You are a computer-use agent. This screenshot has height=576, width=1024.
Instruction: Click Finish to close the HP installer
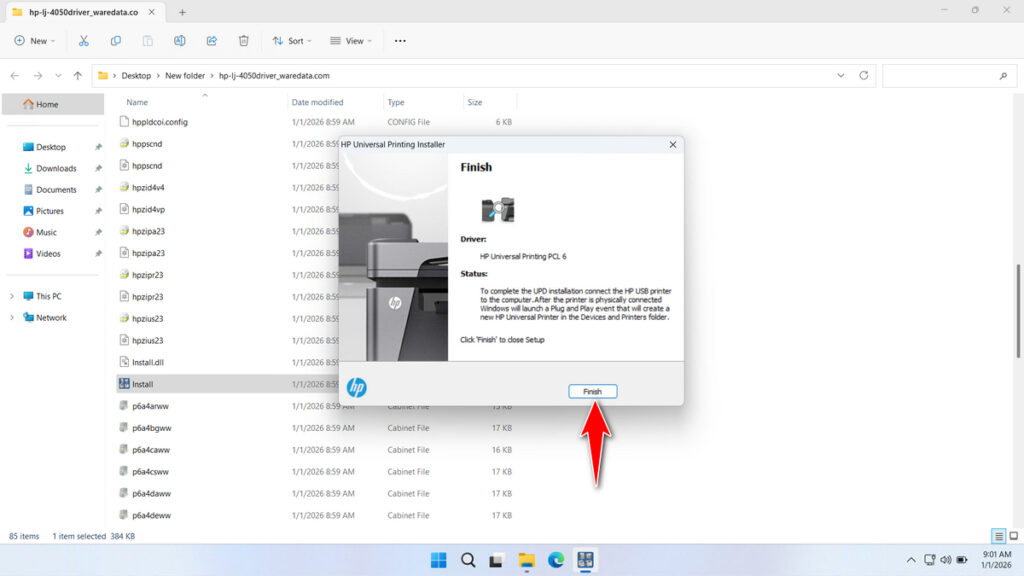(592, 391)
